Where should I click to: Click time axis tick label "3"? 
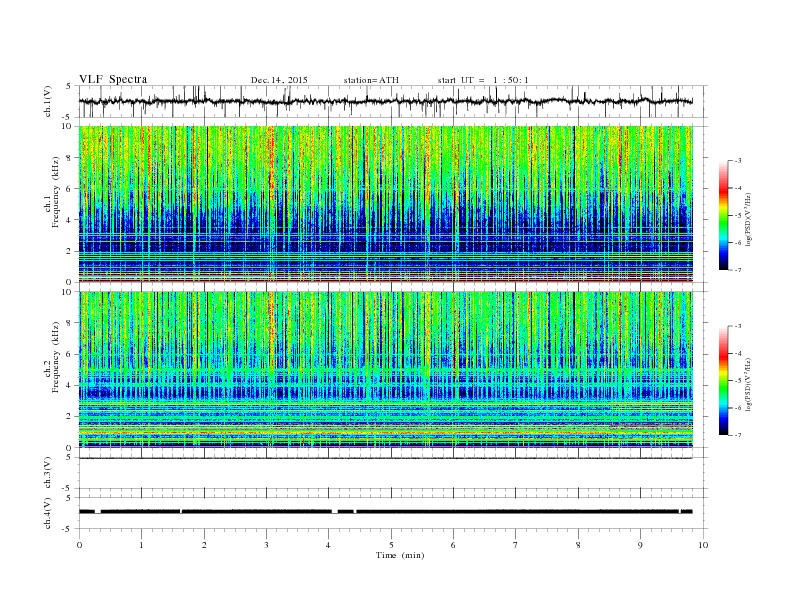(x=266, y=545)
